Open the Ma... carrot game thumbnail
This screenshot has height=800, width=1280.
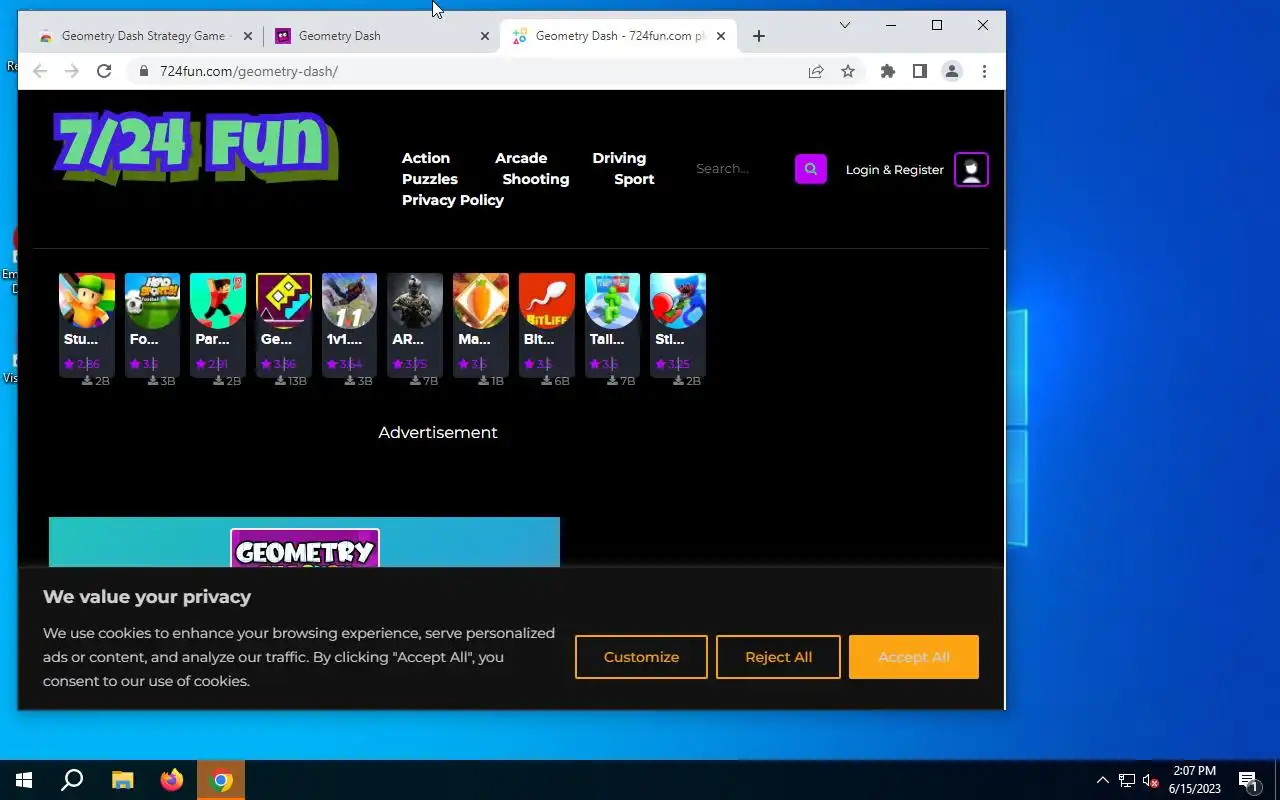pyautogui.click(x=481, y=301)
